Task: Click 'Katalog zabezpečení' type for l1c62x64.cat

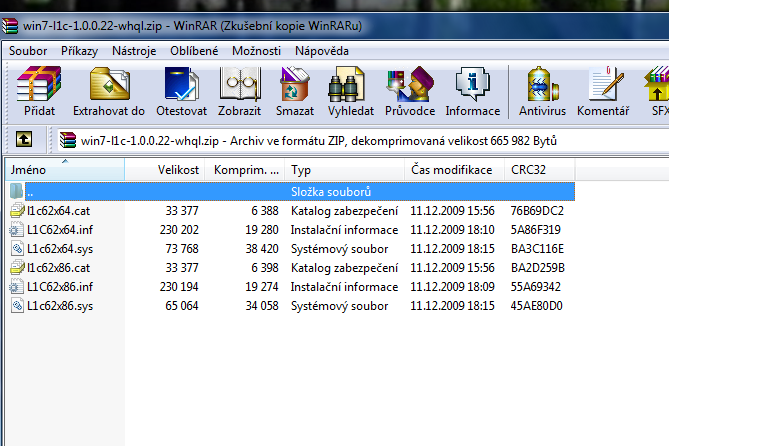Action: point(344,211)
